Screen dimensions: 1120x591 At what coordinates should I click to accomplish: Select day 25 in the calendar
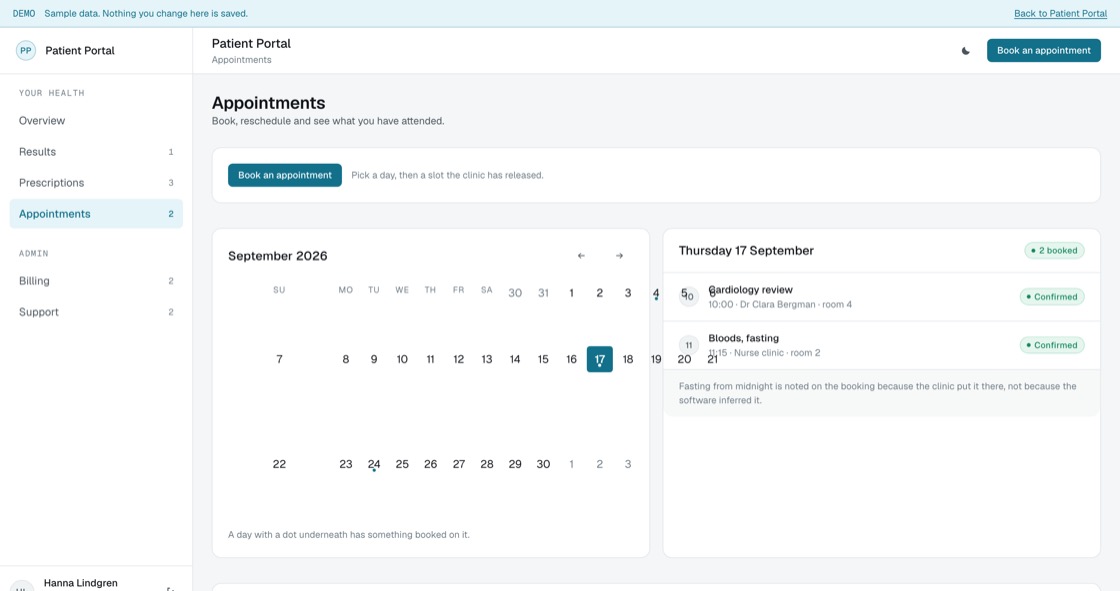click(x=402, y=465)
